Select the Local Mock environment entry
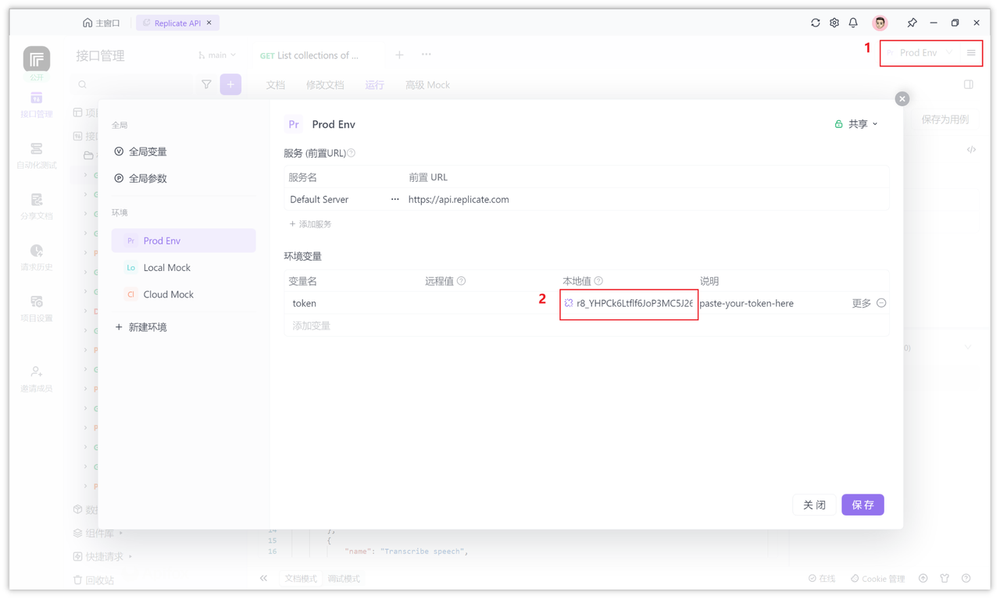1000x599 pixels. click(183, 267)
